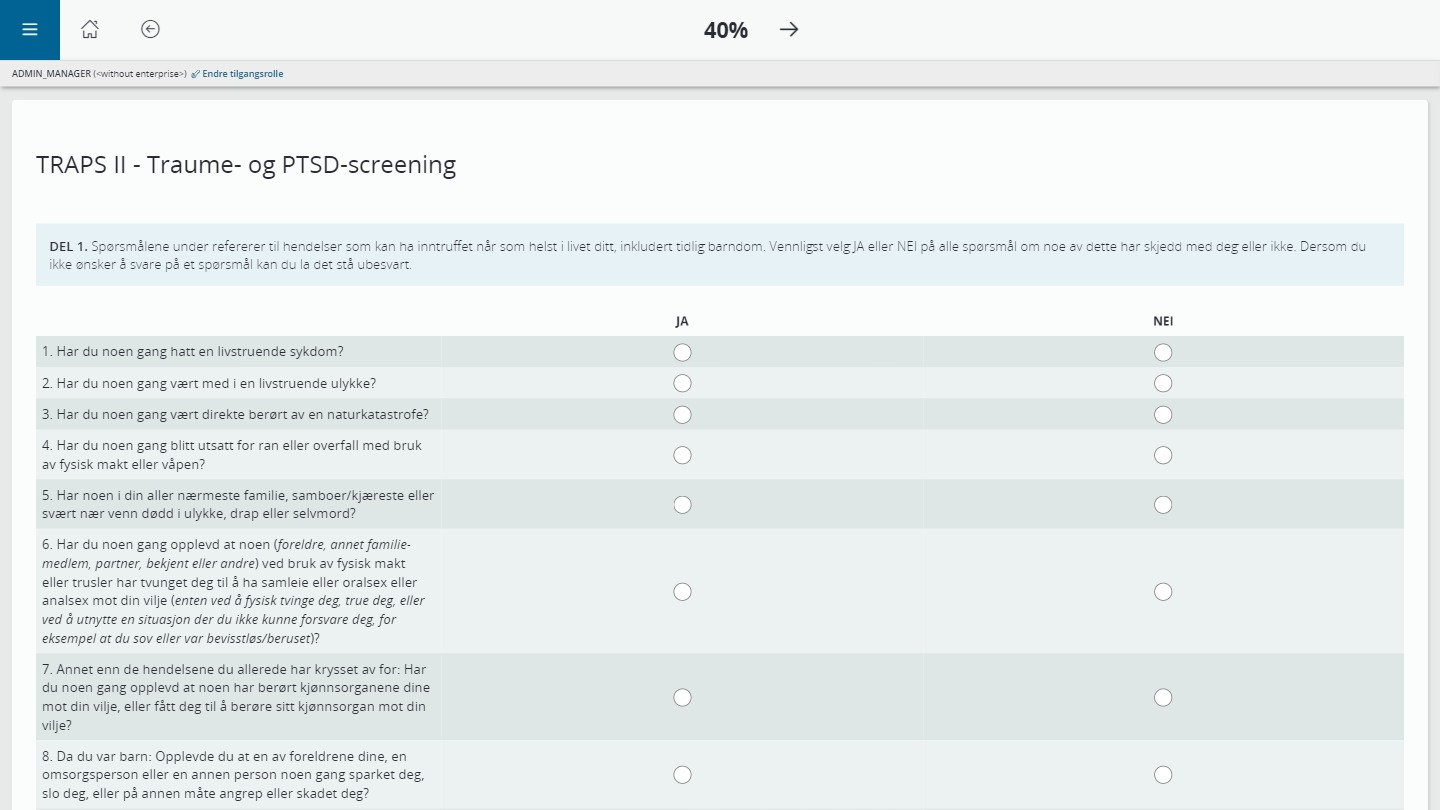
Task: Click the 40% progress indicator
Action: click(x=725, y=30)
